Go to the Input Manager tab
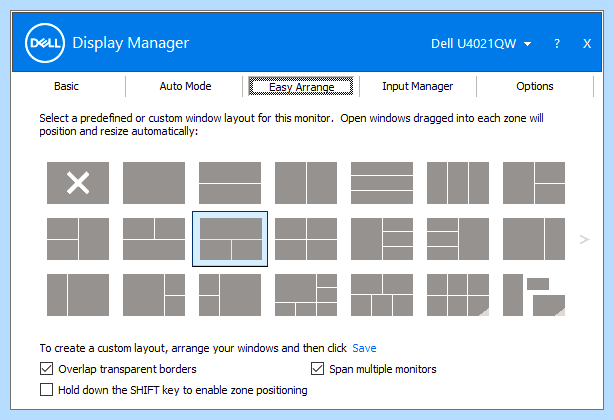The image size is (614, 420). tap(417, 86)
